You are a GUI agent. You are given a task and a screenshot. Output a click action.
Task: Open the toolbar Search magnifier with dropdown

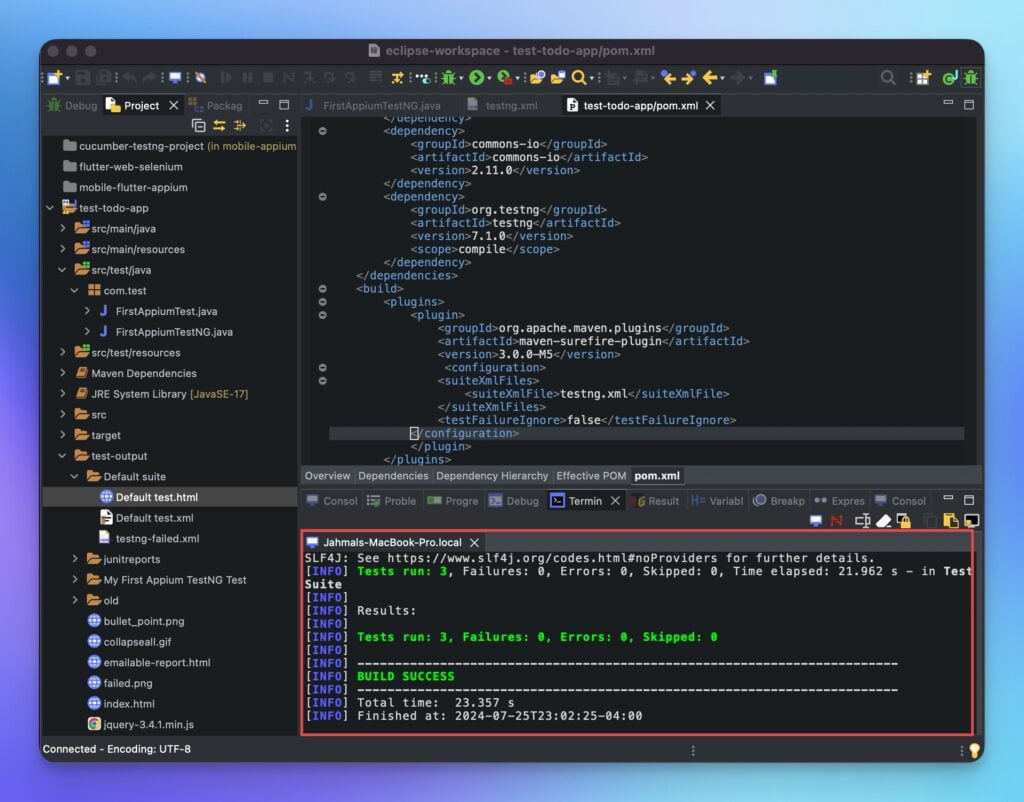pyautogui.click(x=579, y=78)
